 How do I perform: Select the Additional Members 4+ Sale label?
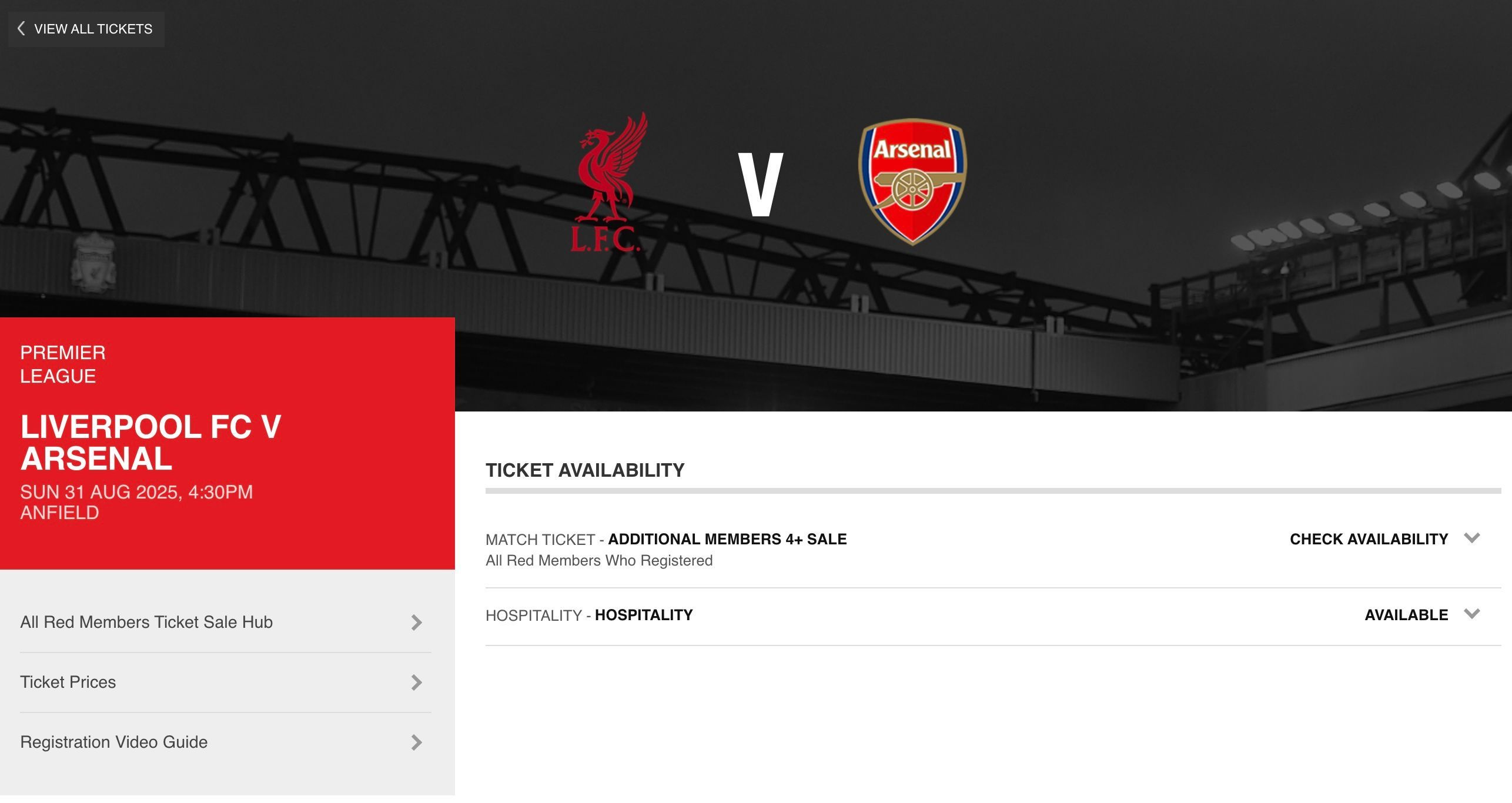(x=727, y=539)
